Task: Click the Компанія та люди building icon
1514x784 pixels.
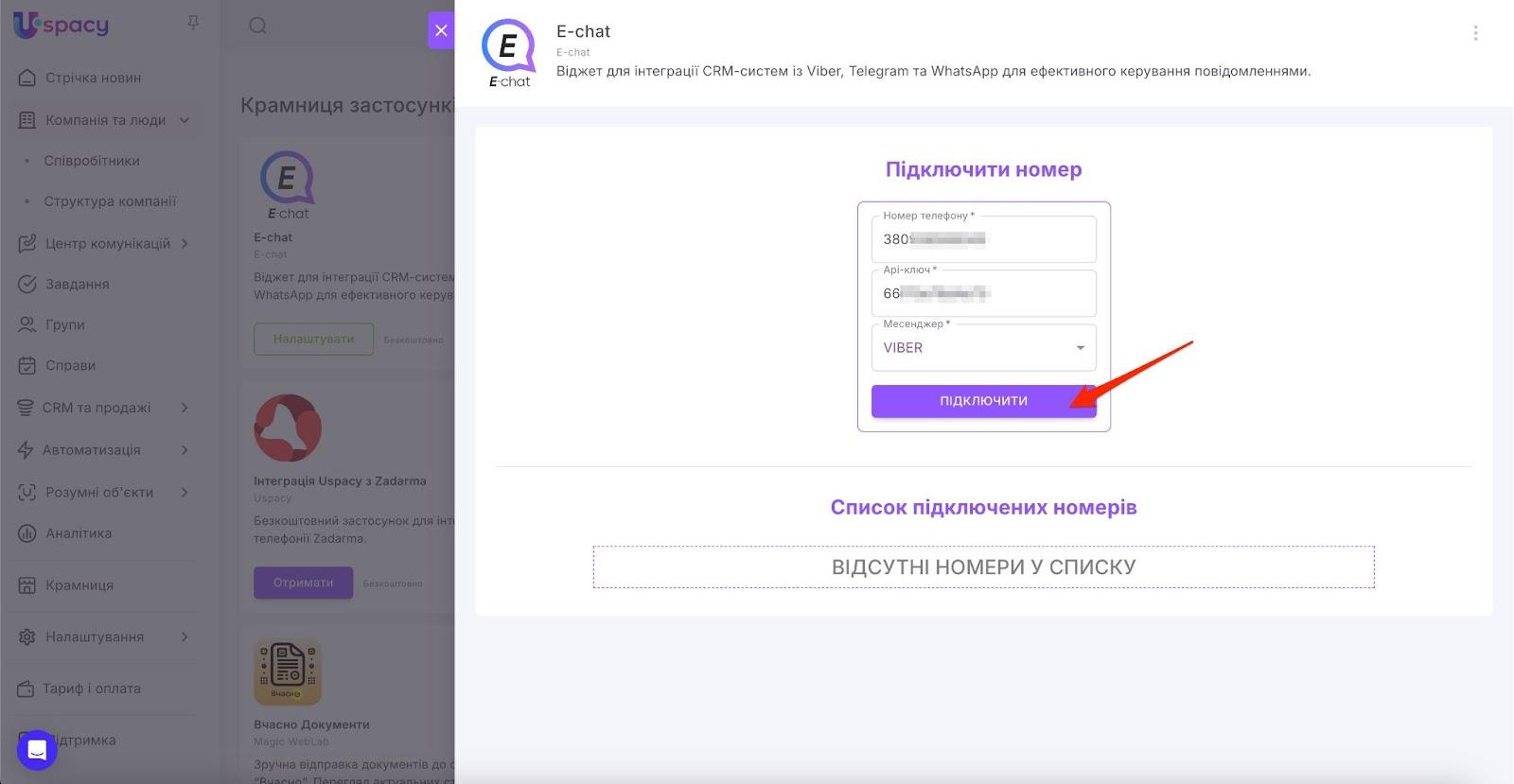Action: tap(27, 120)
